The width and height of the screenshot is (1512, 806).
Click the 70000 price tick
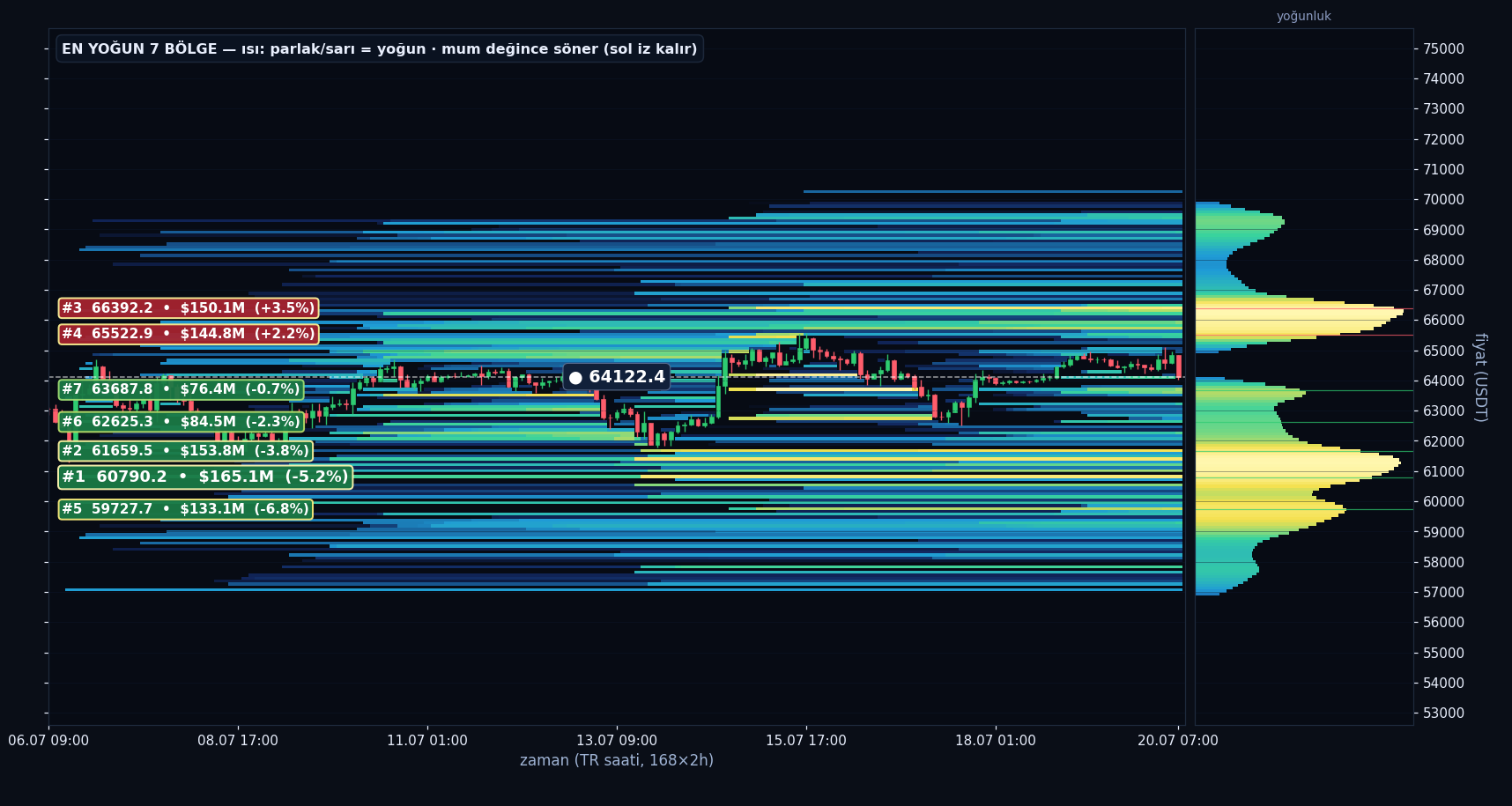[x=1444, y=199]
